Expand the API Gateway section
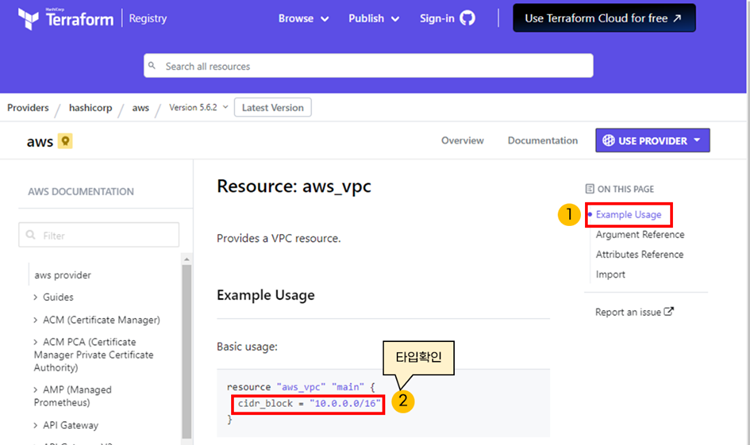The height and width of the screenshot is (445, 750). click(x=35, y=425)
